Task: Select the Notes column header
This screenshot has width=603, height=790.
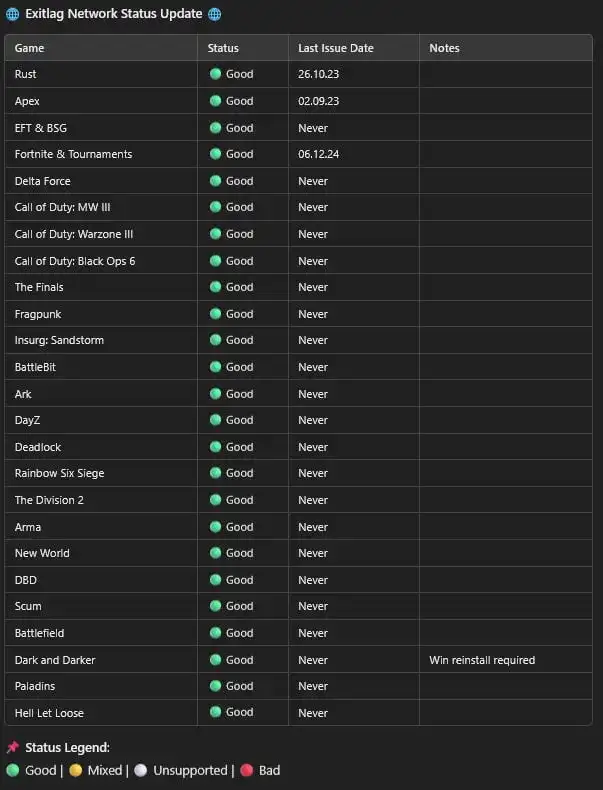Action: coord(444,48)
